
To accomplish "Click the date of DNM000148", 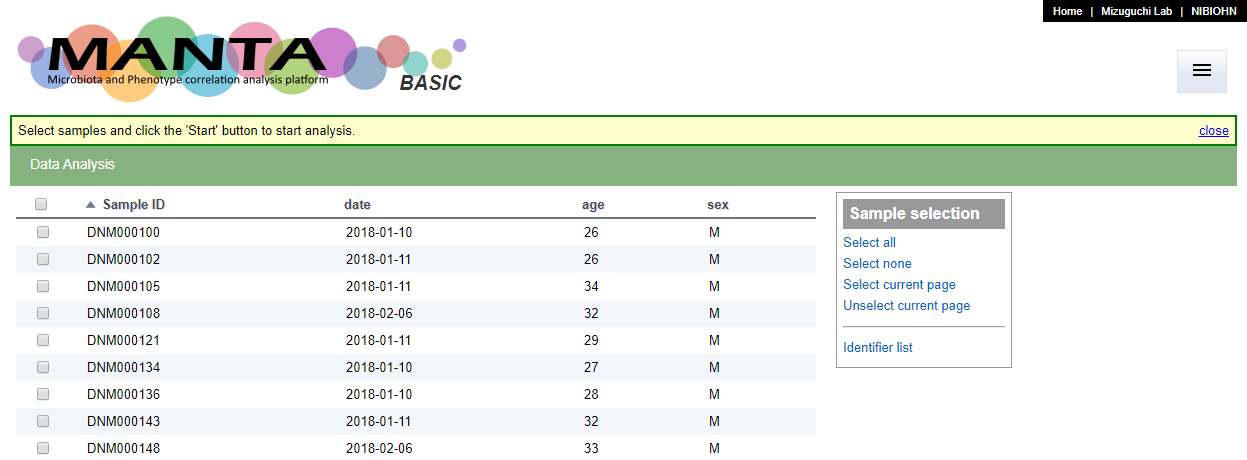I will pyautogui.click(x=379, y=448).
